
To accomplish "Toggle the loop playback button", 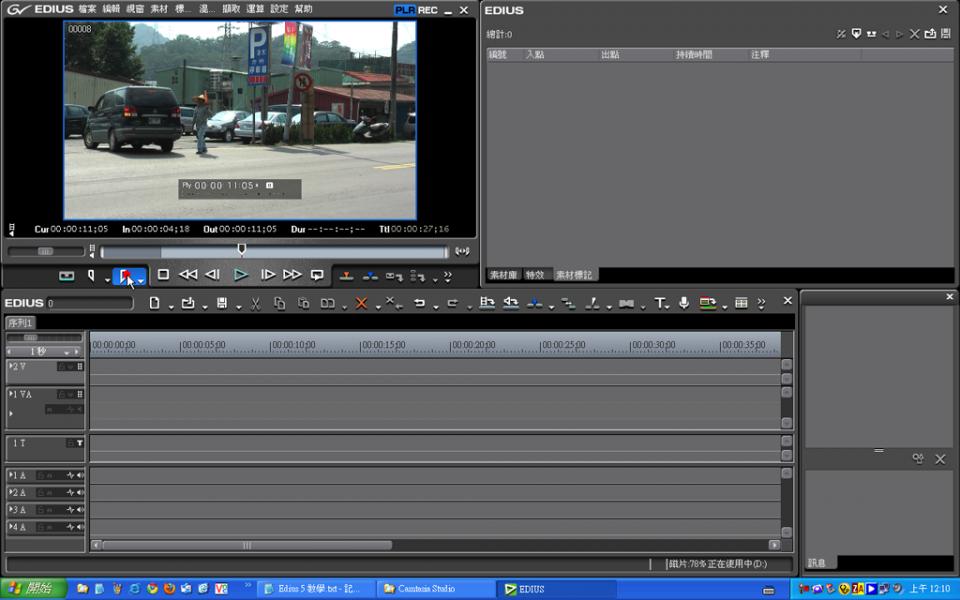I will 317,275.
